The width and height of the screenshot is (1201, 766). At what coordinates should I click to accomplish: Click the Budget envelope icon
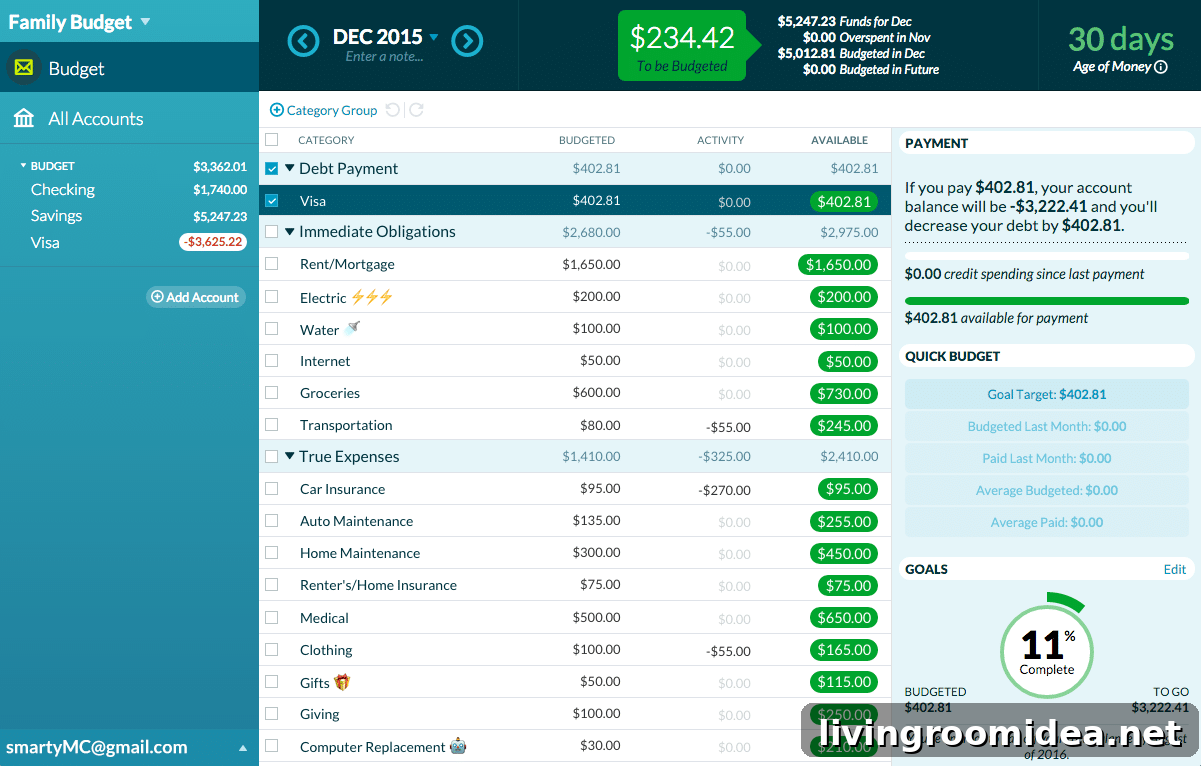tap(24, 68)
